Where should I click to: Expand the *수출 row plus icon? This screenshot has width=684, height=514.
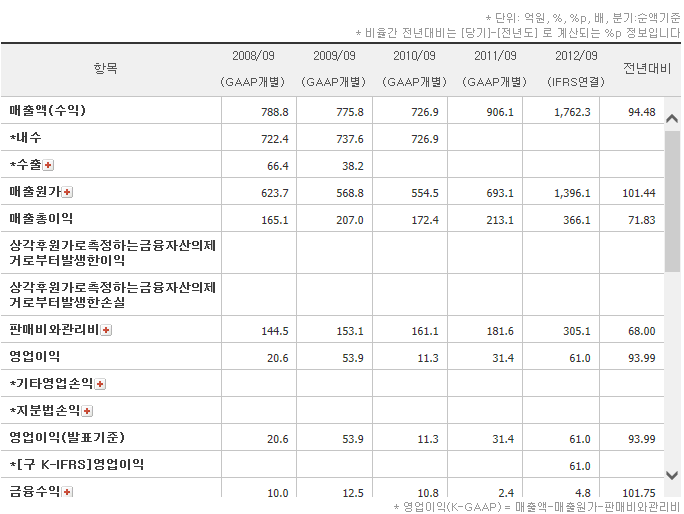coord(48,165)
